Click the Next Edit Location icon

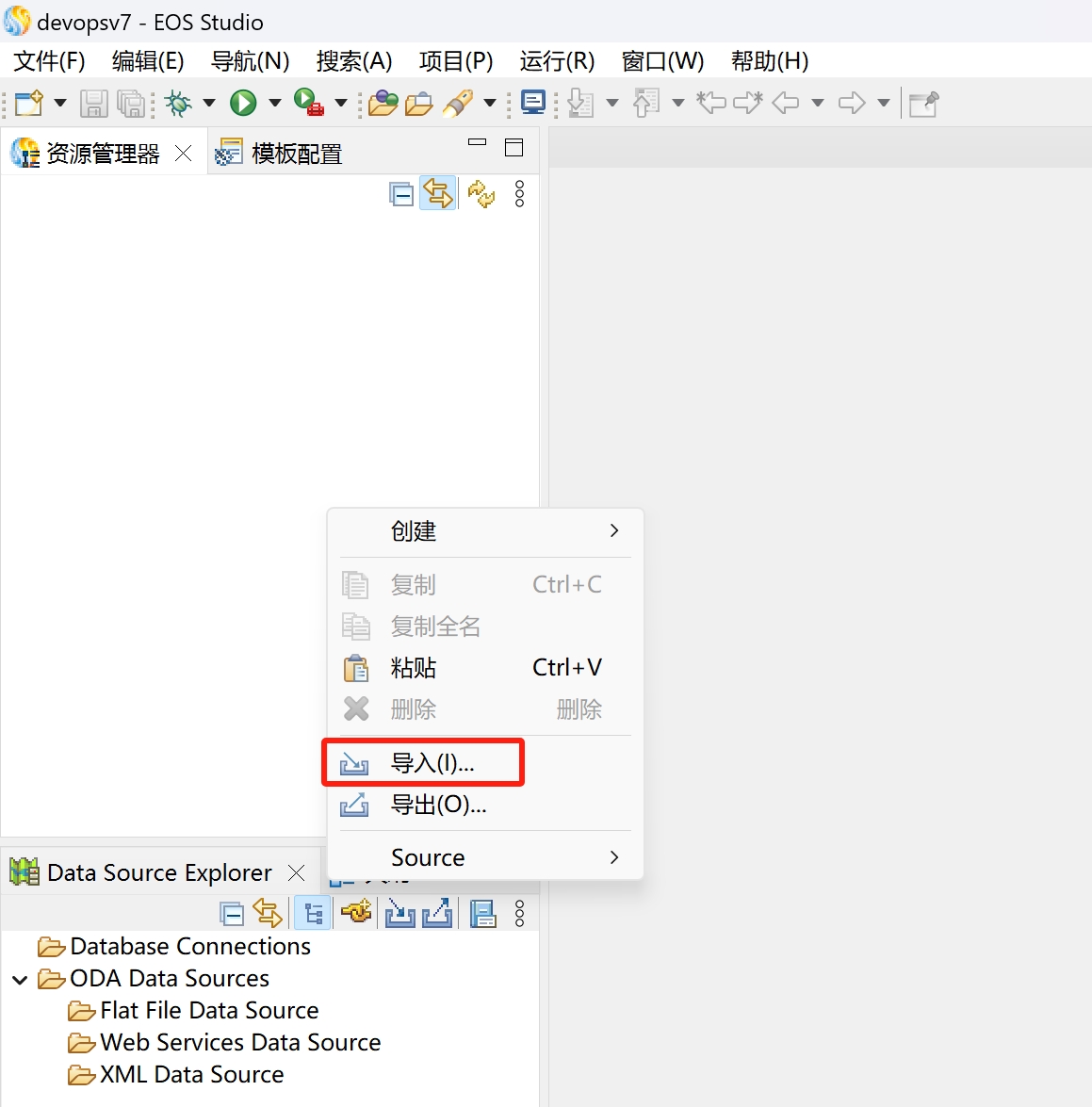click(x=748, y=103)
